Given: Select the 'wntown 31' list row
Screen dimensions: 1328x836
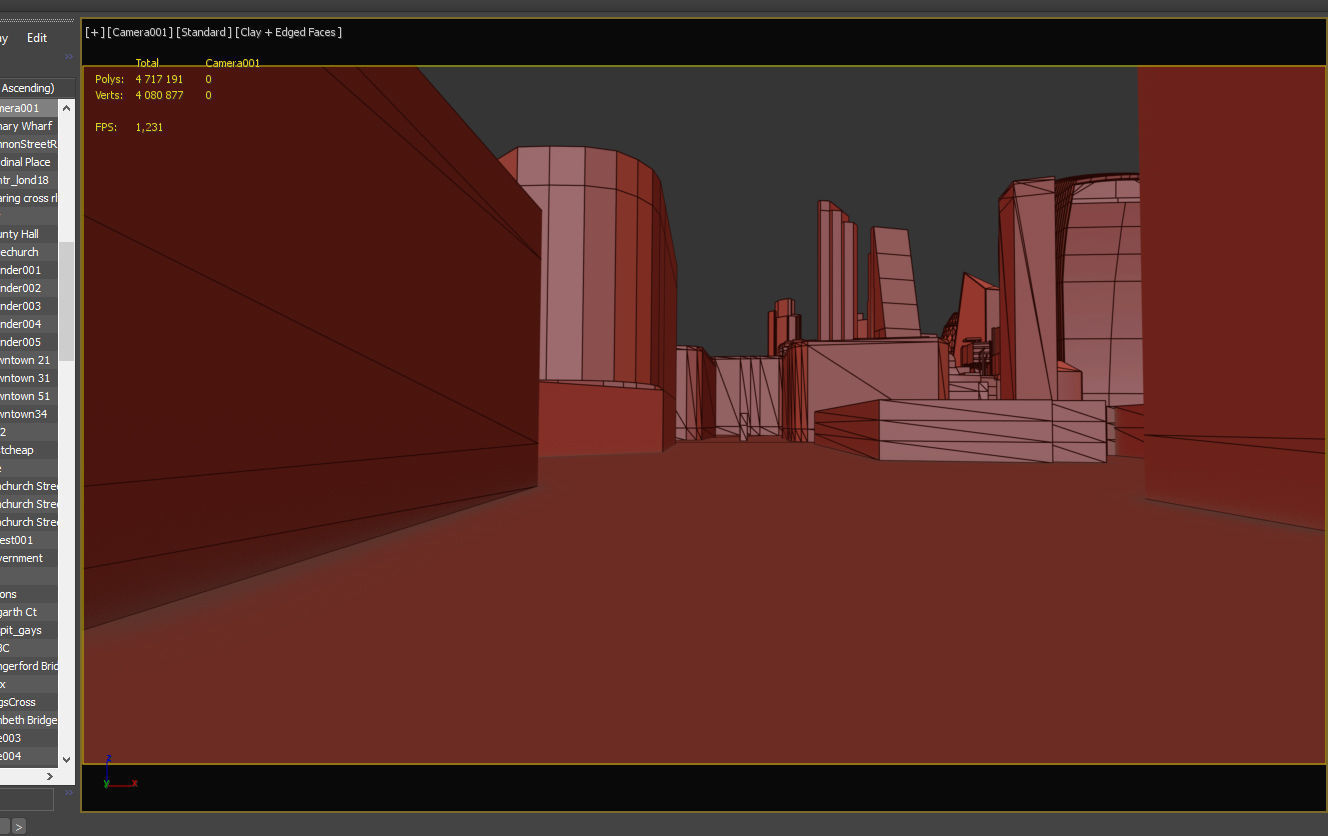Looking at the screenshot, I should (29, 378).
